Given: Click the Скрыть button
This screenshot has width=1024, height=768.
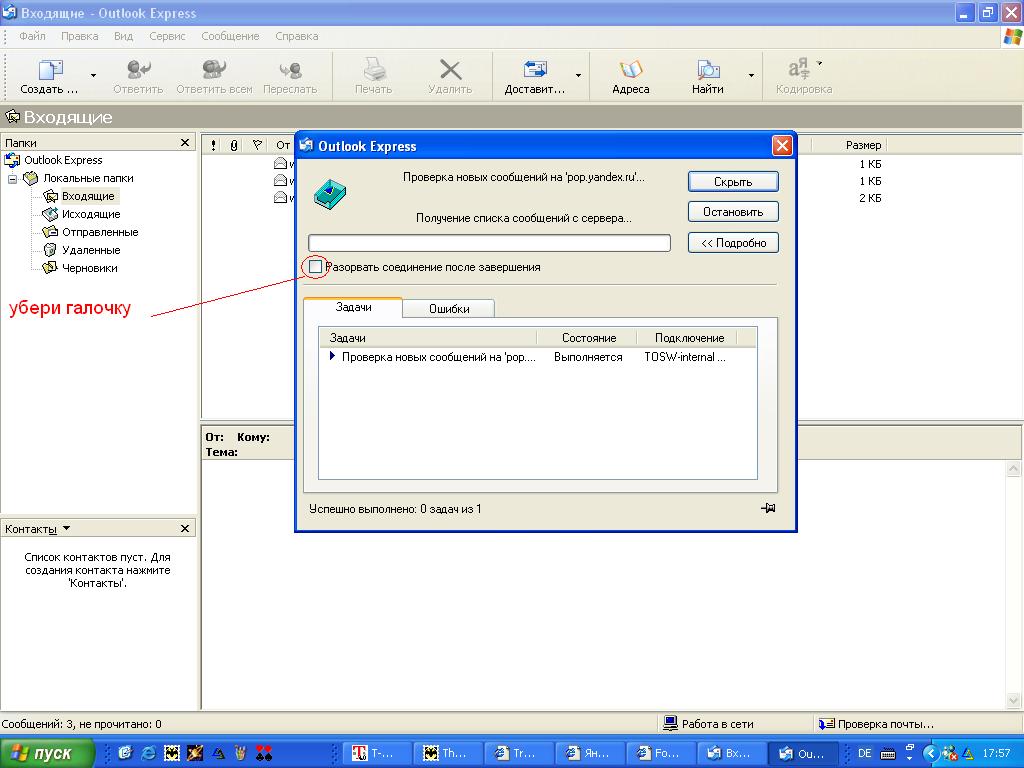Looking at the screenshot, I should click(x=732, y=181).
